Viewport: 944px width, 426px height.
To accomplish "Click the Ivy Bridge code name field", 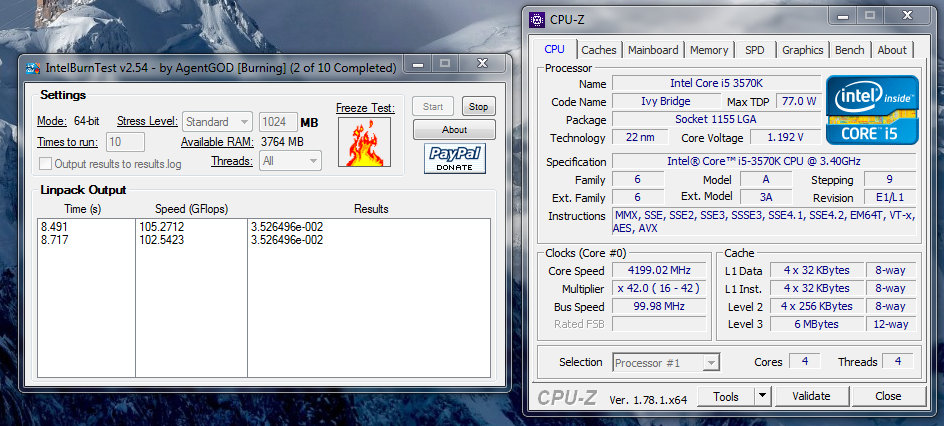I will pyautogui.click(x=666, y=101).
